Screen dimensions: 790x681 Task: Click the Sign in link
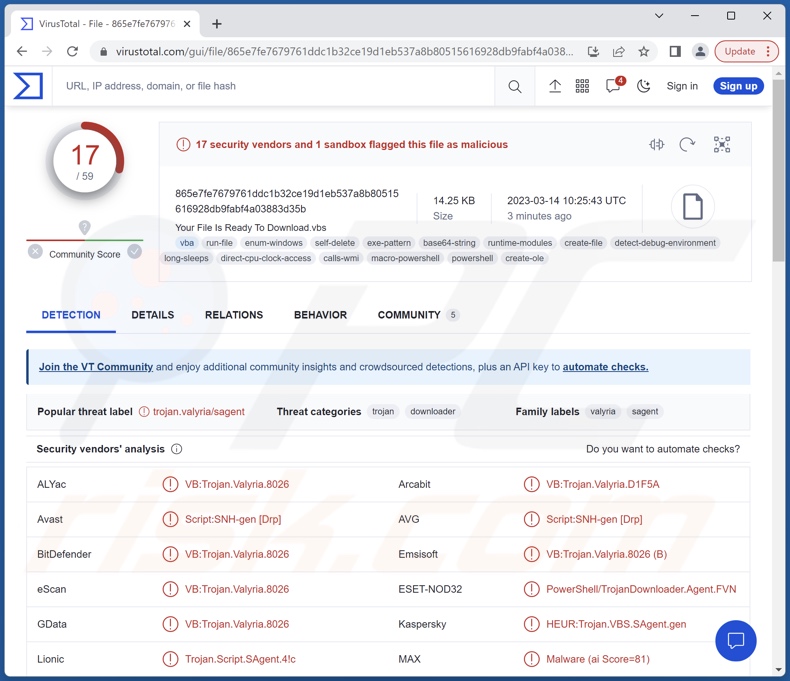point(682,86)
